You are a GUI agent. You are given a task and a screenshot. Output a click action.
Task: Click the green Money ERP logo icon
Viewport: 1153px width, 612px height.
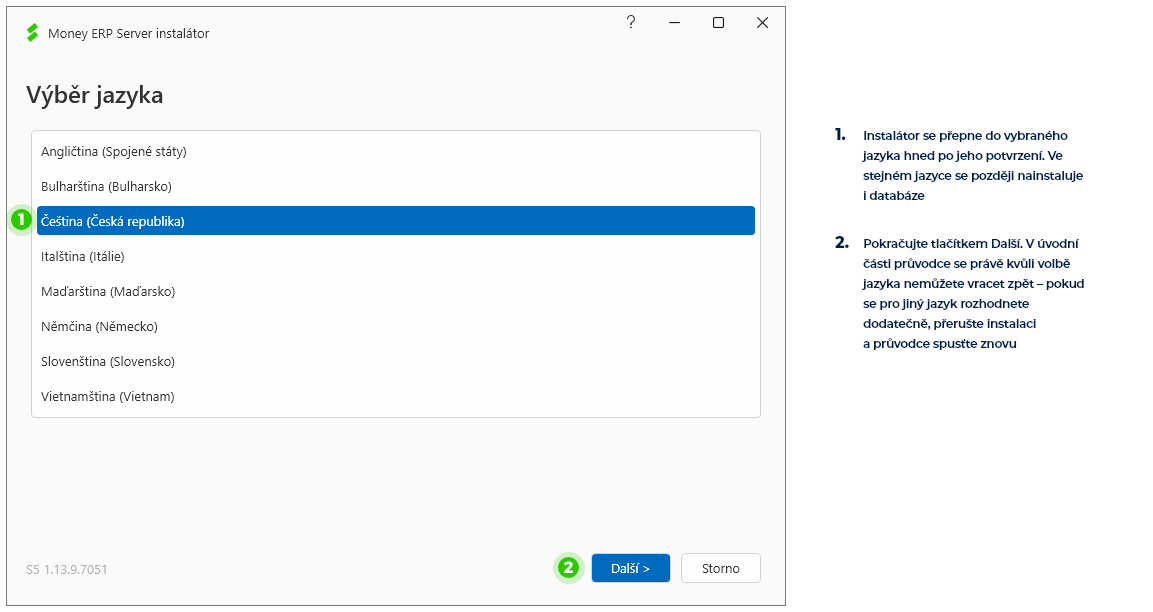tap(32, 32)
